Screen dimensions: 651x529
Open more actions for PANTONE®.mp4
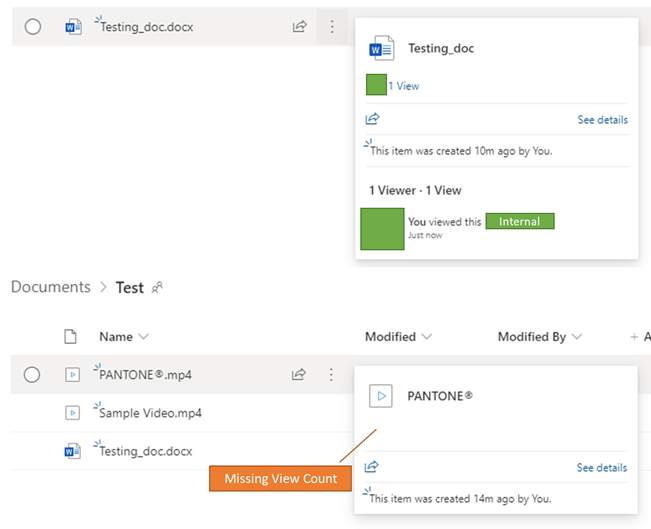coord(331,375)
